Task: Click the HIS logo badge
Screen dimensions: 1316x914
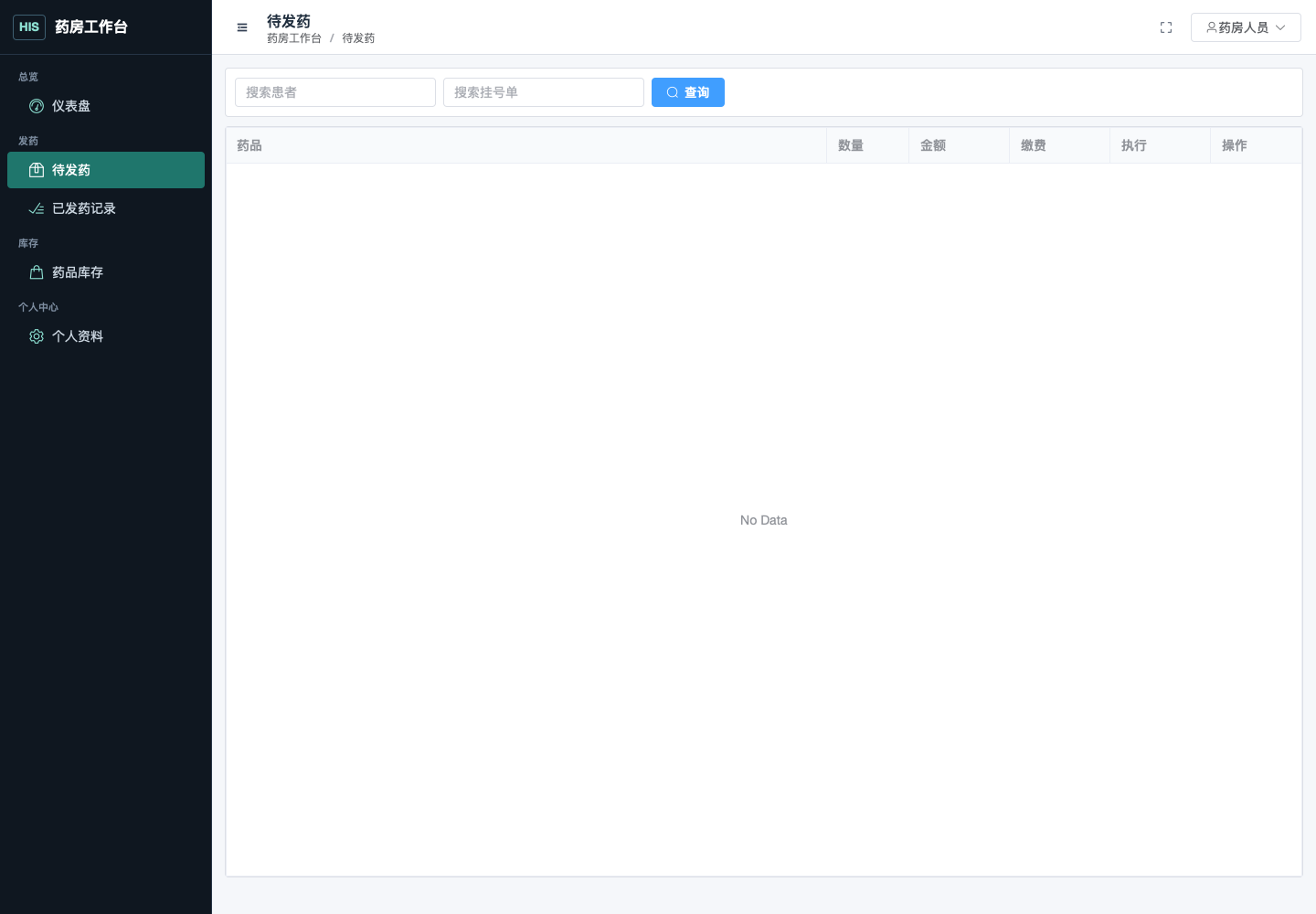Action: click(29, 27)
